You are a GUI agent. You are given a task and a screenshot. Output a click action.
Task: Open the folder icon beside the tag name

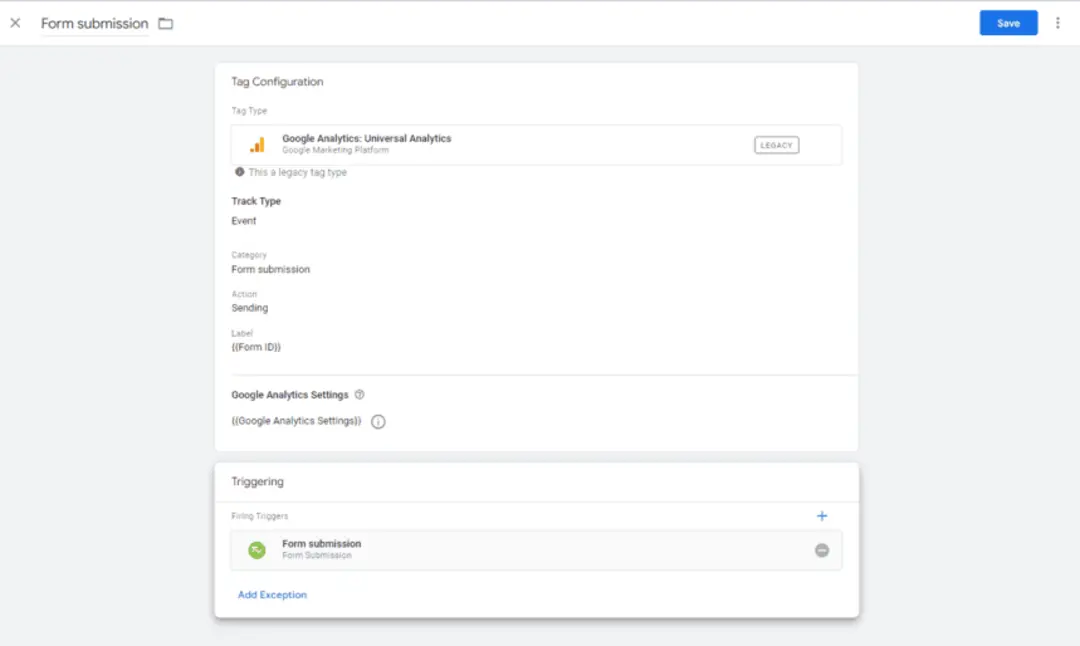pyautogui.click(x=165, y=23)
